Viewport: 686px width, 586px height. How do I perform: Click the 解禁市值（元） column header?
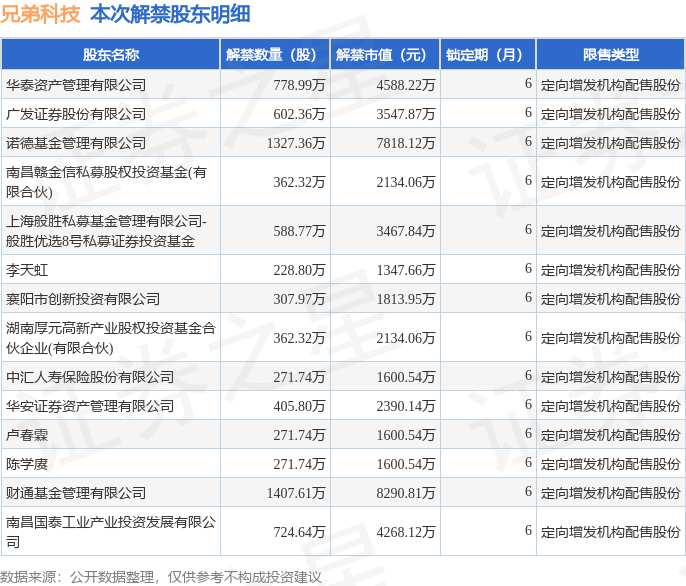tap(385, 55)
